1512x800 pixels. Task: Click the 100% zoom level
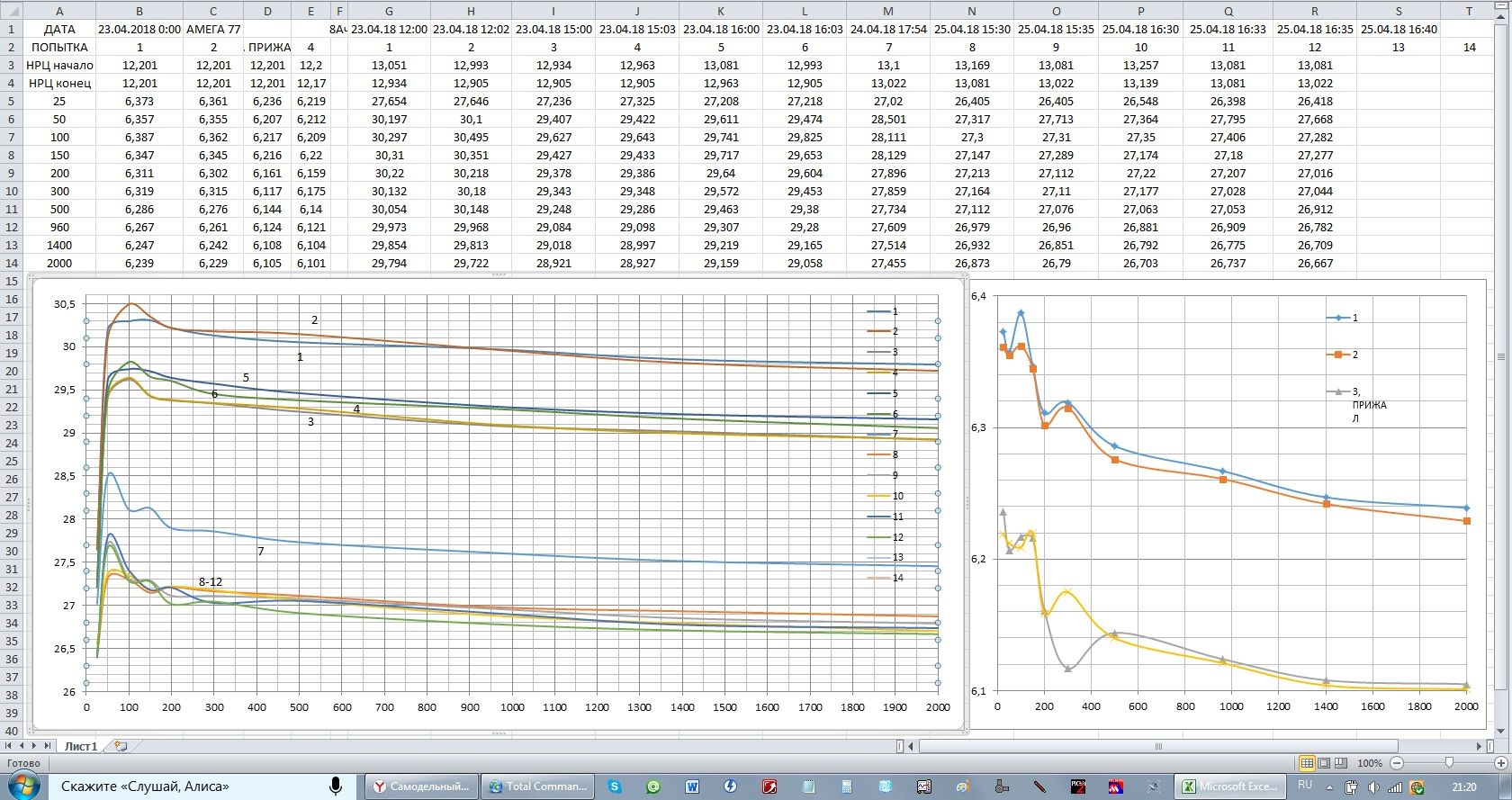1370,763
